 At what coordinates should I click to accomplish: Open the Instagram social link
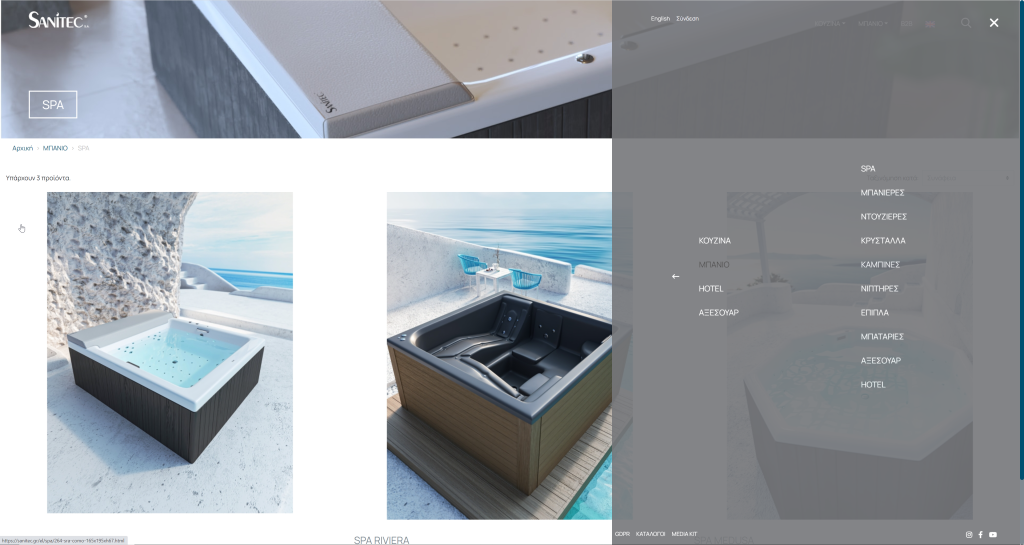(968, 535)
